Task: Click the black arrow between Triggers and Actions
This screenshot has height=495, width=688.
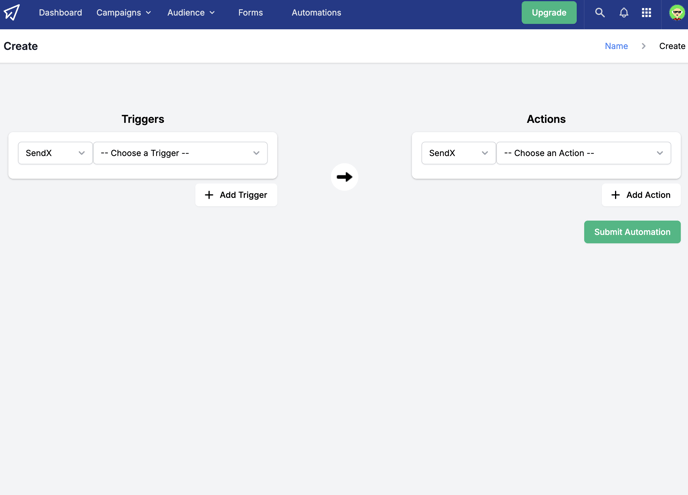Action: click(x=344, y=177)
